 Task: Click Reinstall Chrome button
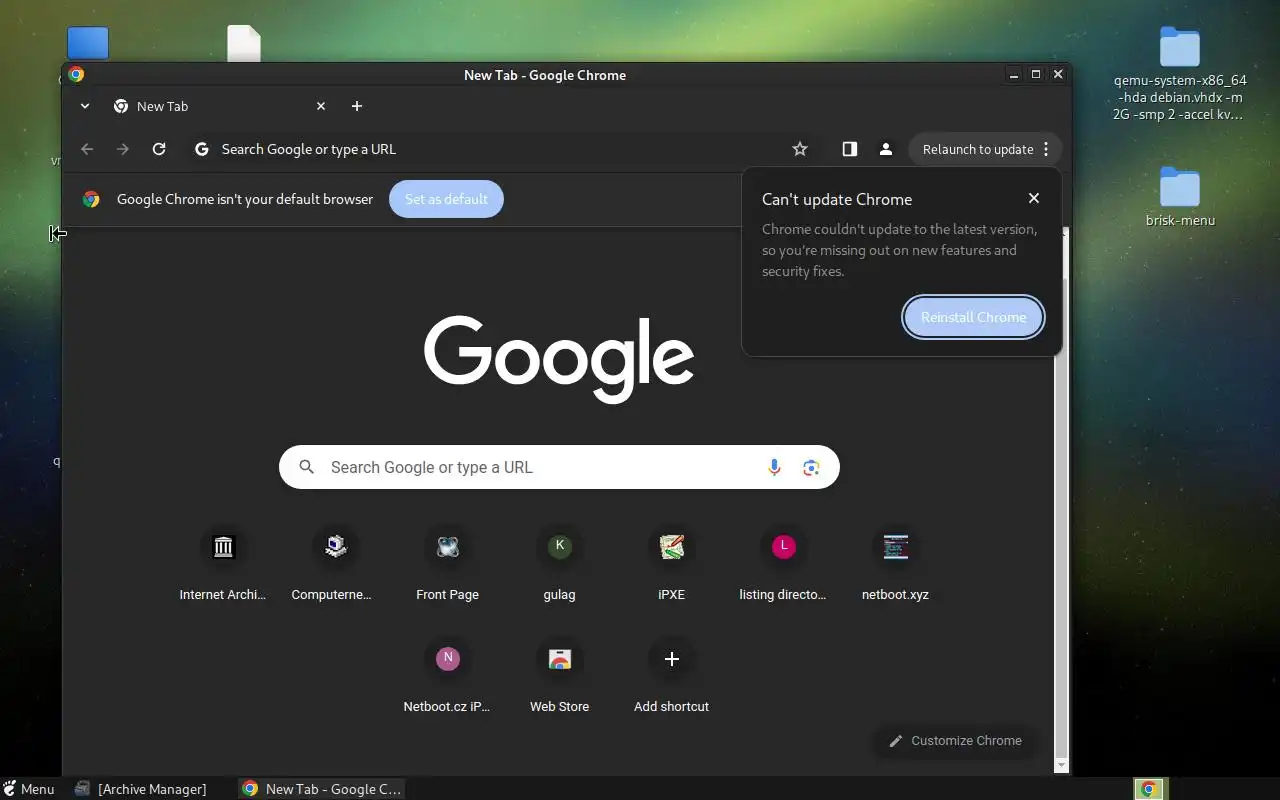973,317
